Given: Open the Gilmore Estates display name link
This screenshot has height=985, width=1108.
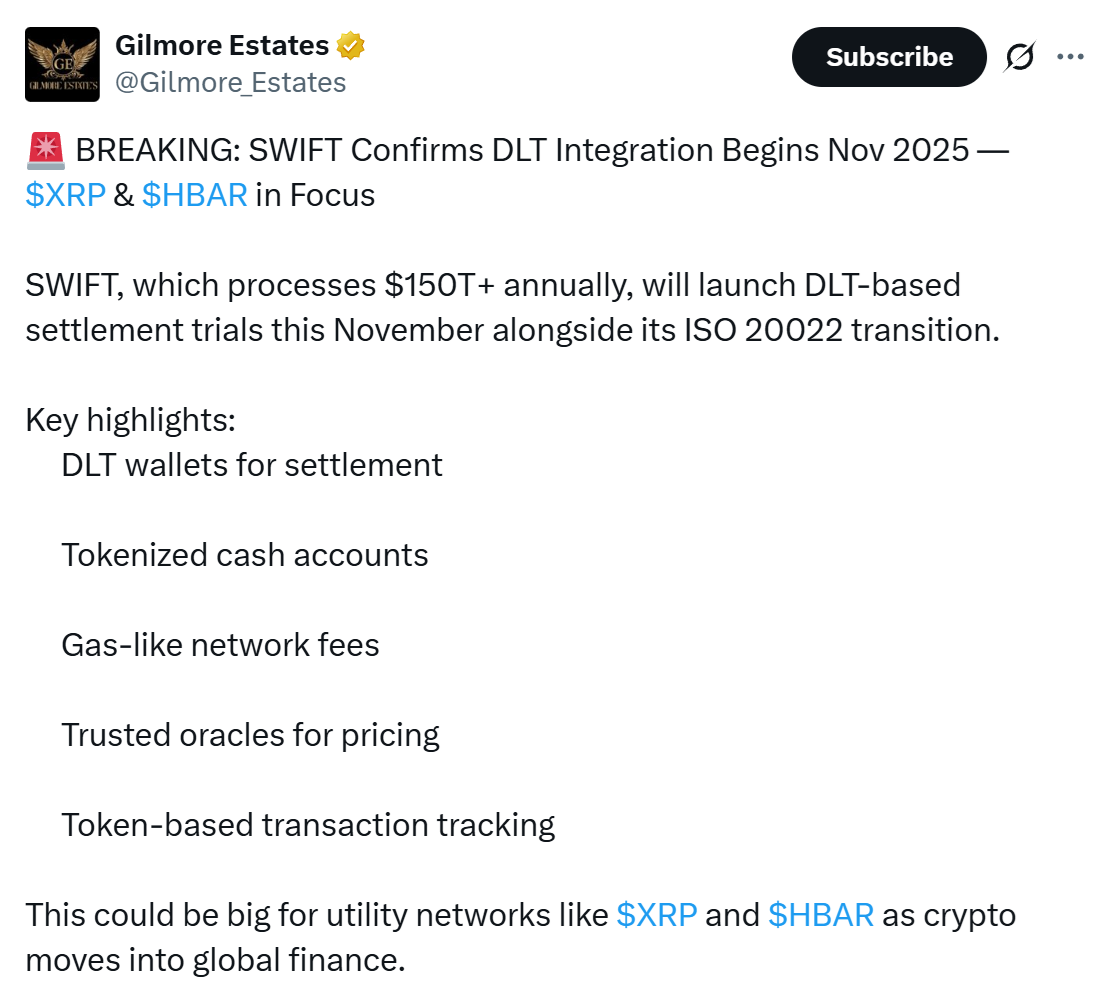Looking at the screenshot, I should tap(222, 46).
